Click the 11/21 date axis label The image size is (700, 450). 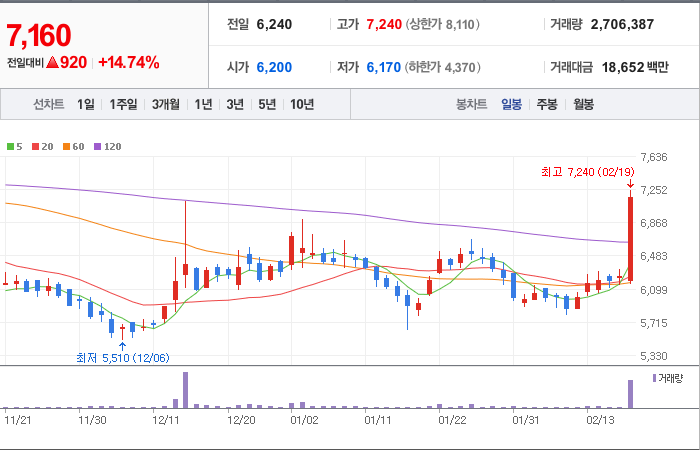[17, 421]
